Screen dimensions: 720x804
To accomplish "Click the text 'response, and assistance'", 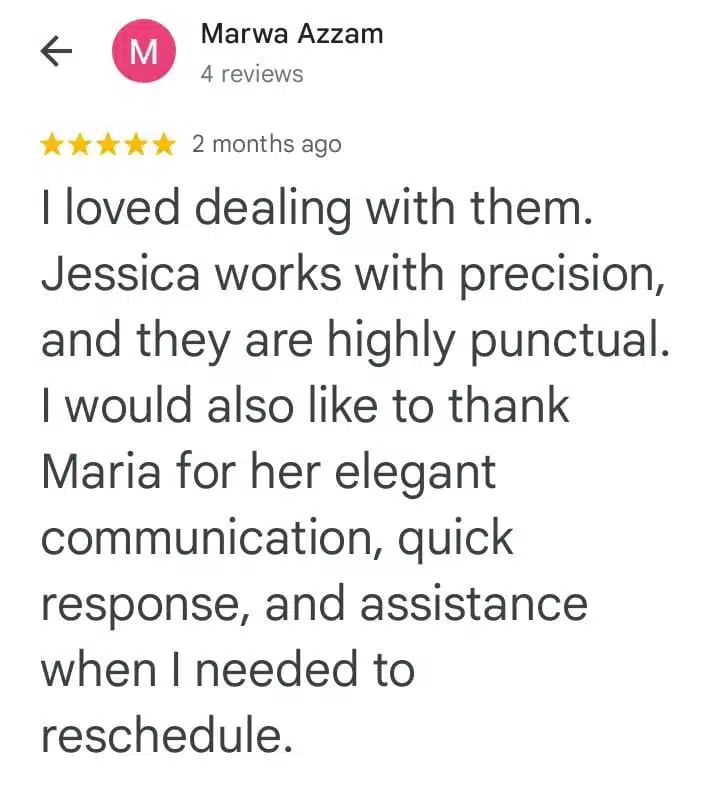I will [x=314, y=605].
